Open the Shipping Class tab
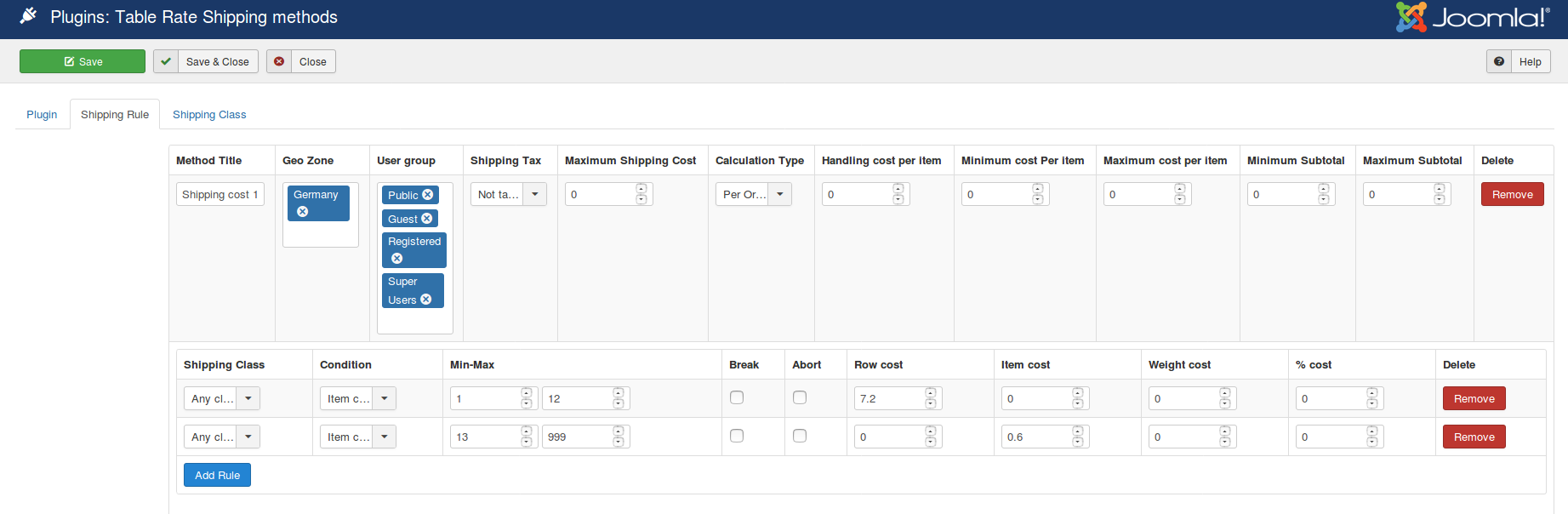1568x514 pixels. coord(209,115)
